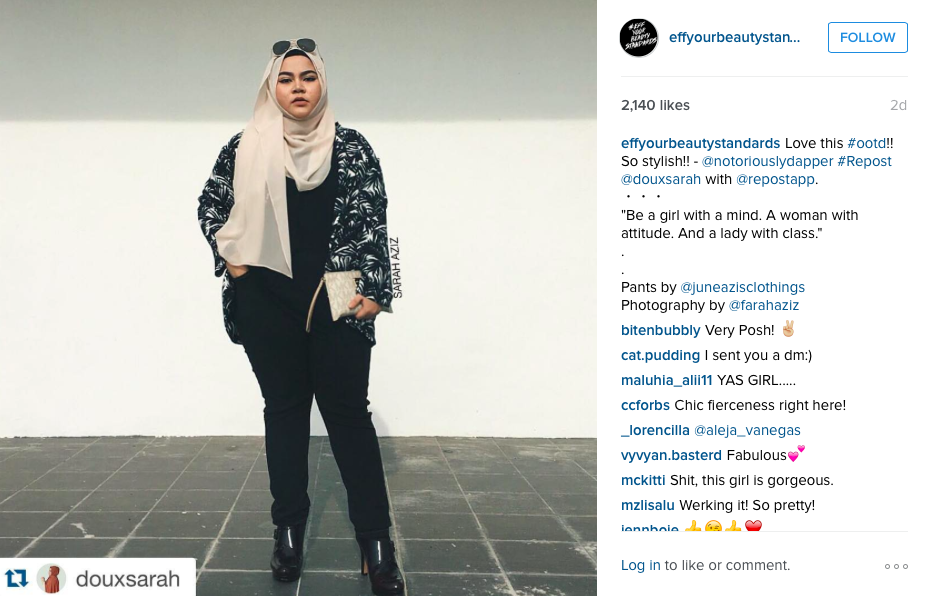Visit the @douxsarah profile mention
The height and width of the screenshot is (596, 931).
(x=661, y=179)
